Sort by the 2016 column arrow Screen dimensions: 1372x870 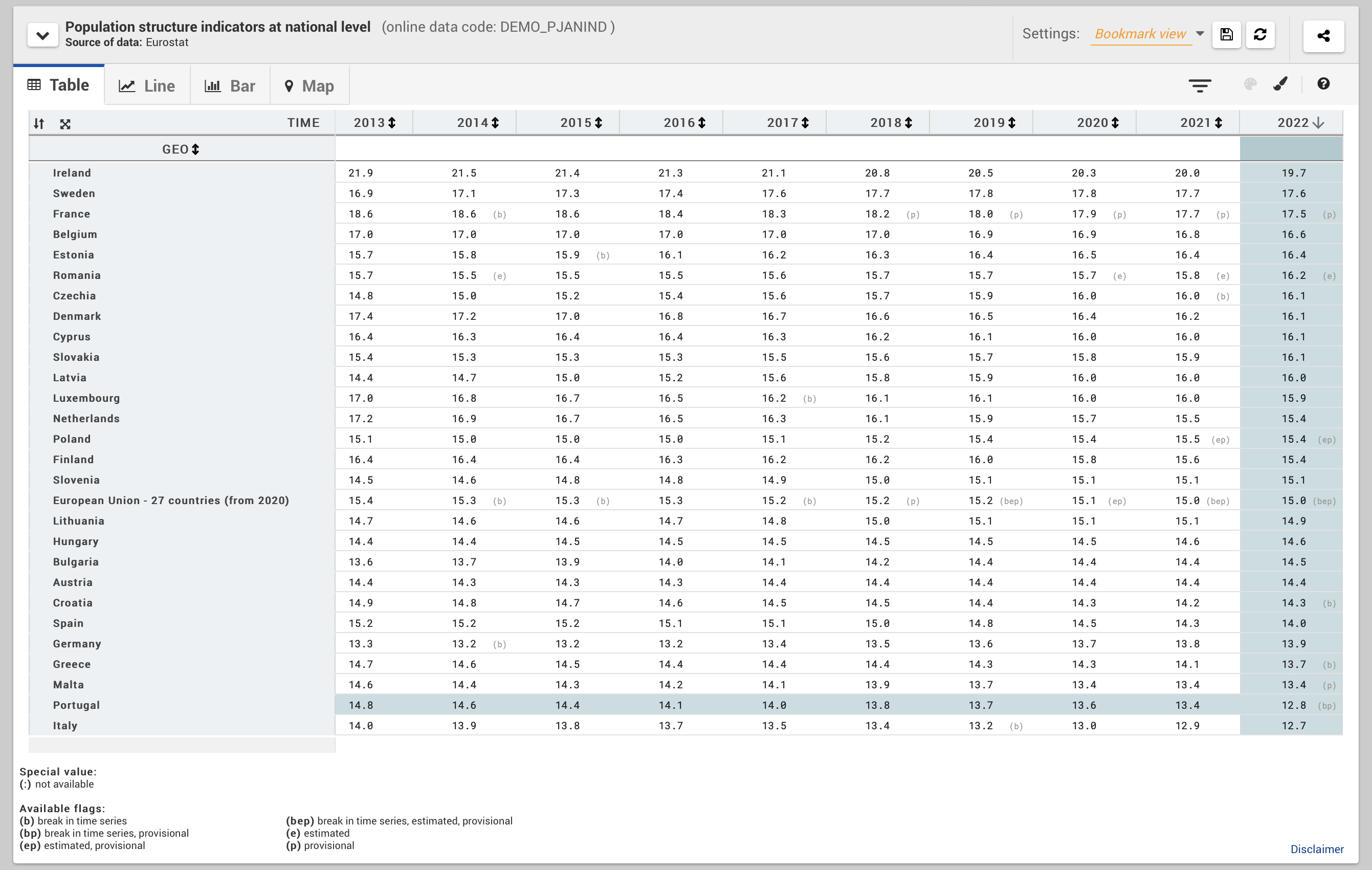tap(702, 123)
